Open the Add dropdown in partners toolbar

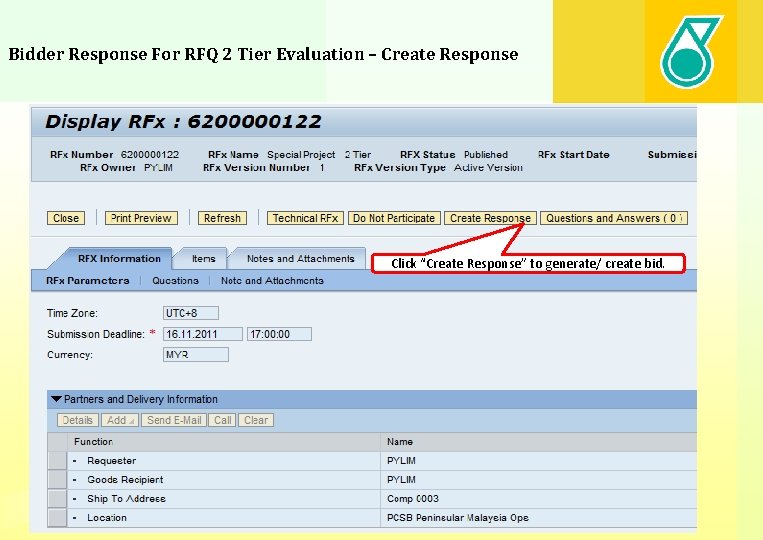click(x=120, y=420)
